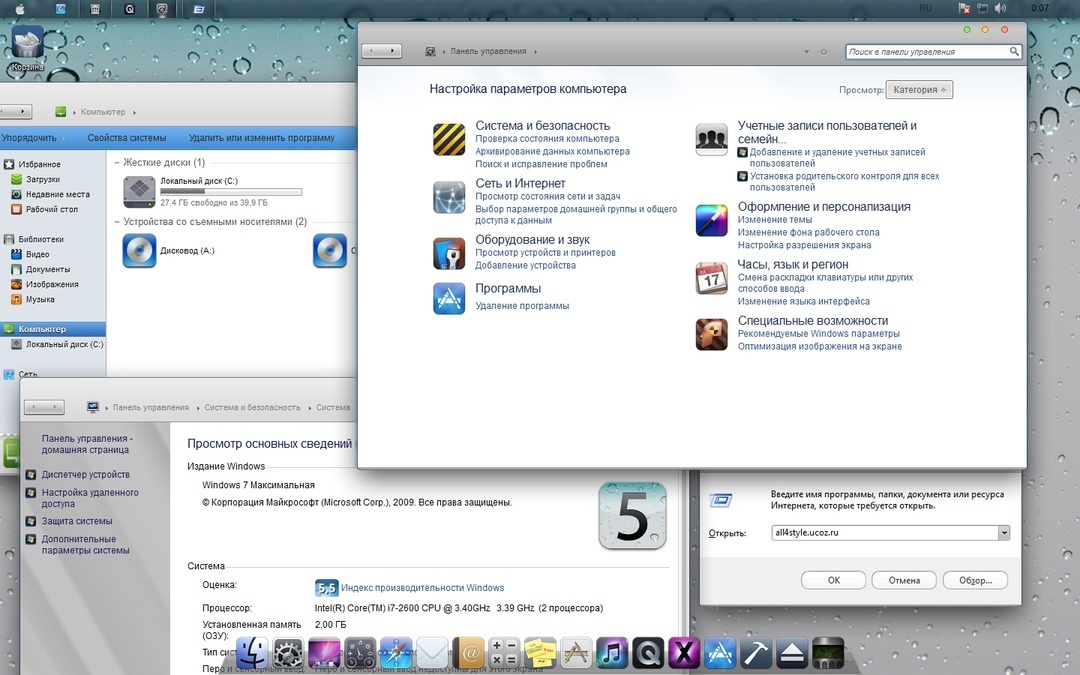Open the Mail envelope icon in dock
The image size is (1080, 675).
click(432, 653)
